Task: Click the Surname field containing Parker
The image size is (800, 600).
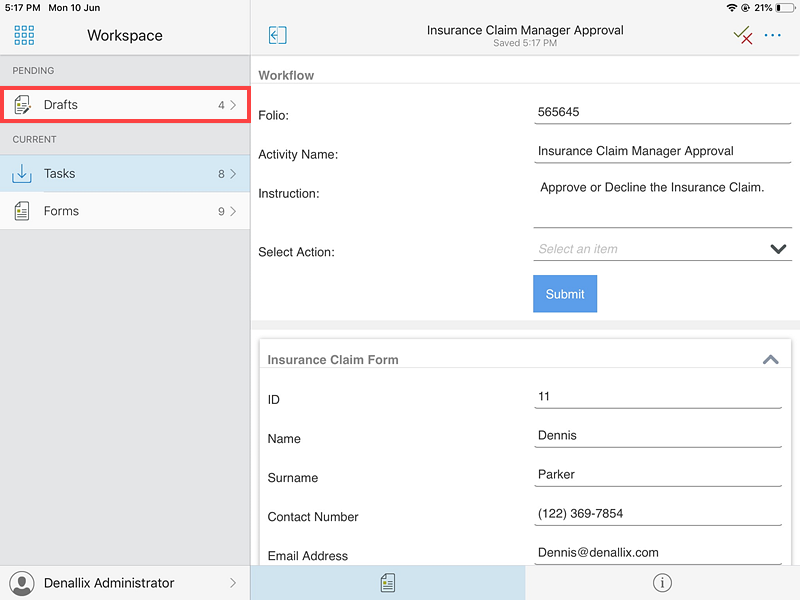Action: click(658, 474)
